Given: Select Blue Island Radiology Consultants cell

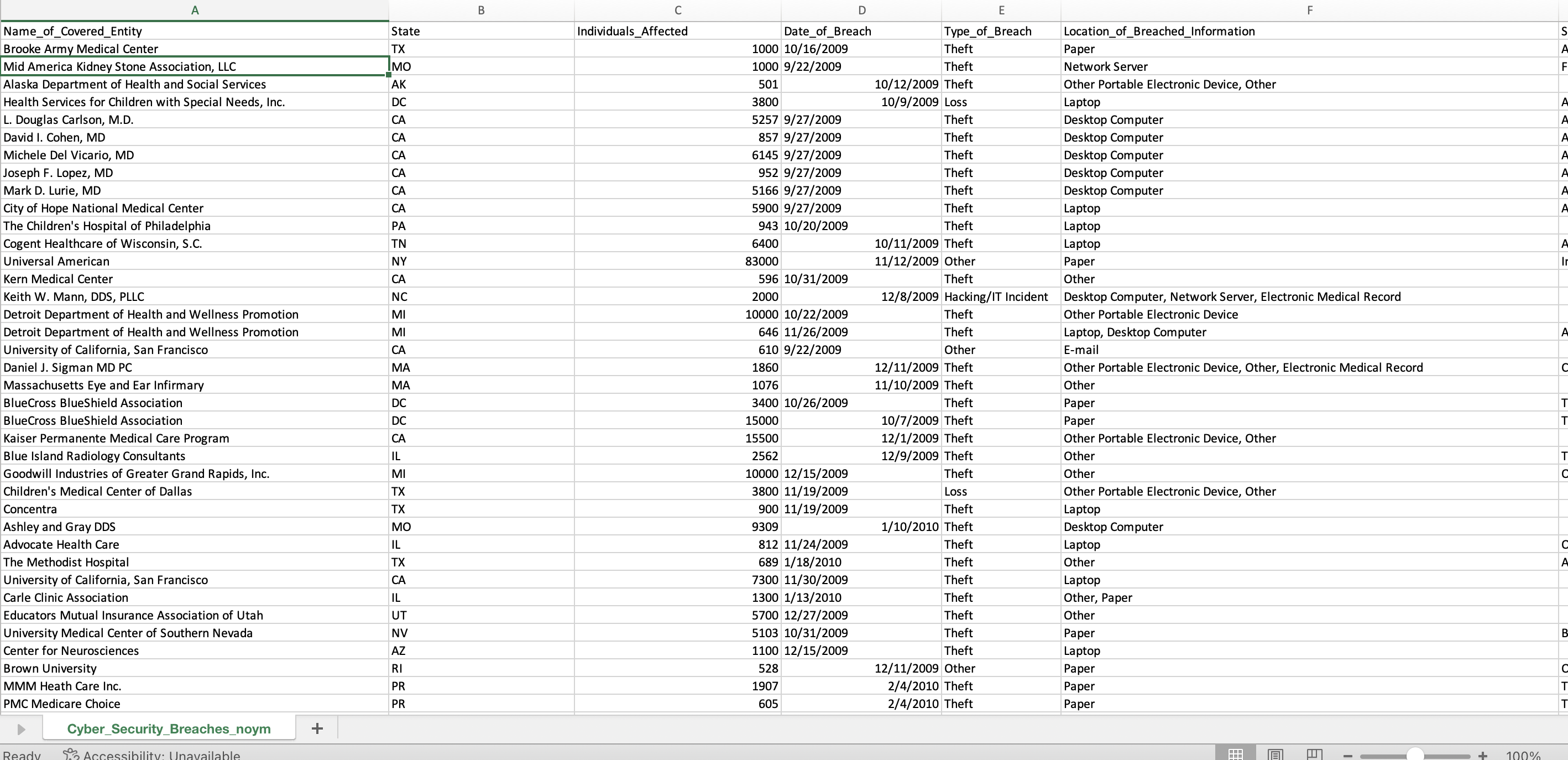Looking at the screenshot, I should pos(195,456).
